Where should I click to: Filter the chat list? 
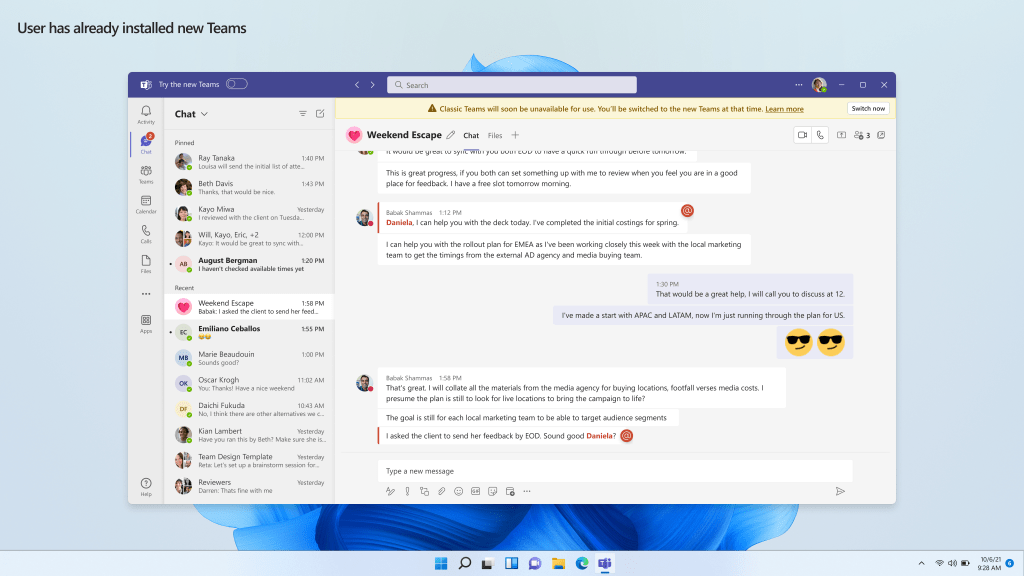coord(303,114)
